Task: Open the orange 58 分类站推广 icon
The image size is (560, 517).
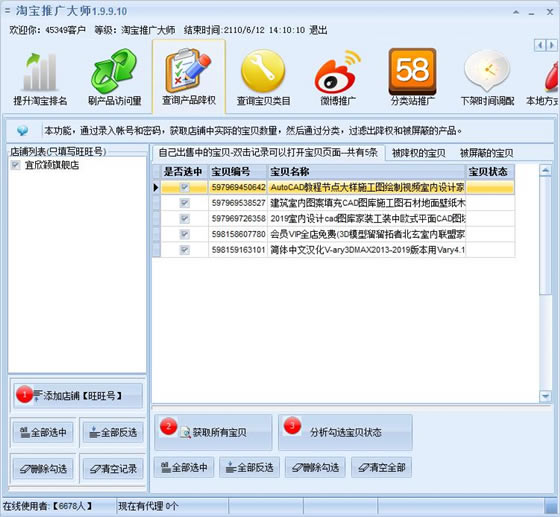Action: pyautogui.click(x=412, y=71)
